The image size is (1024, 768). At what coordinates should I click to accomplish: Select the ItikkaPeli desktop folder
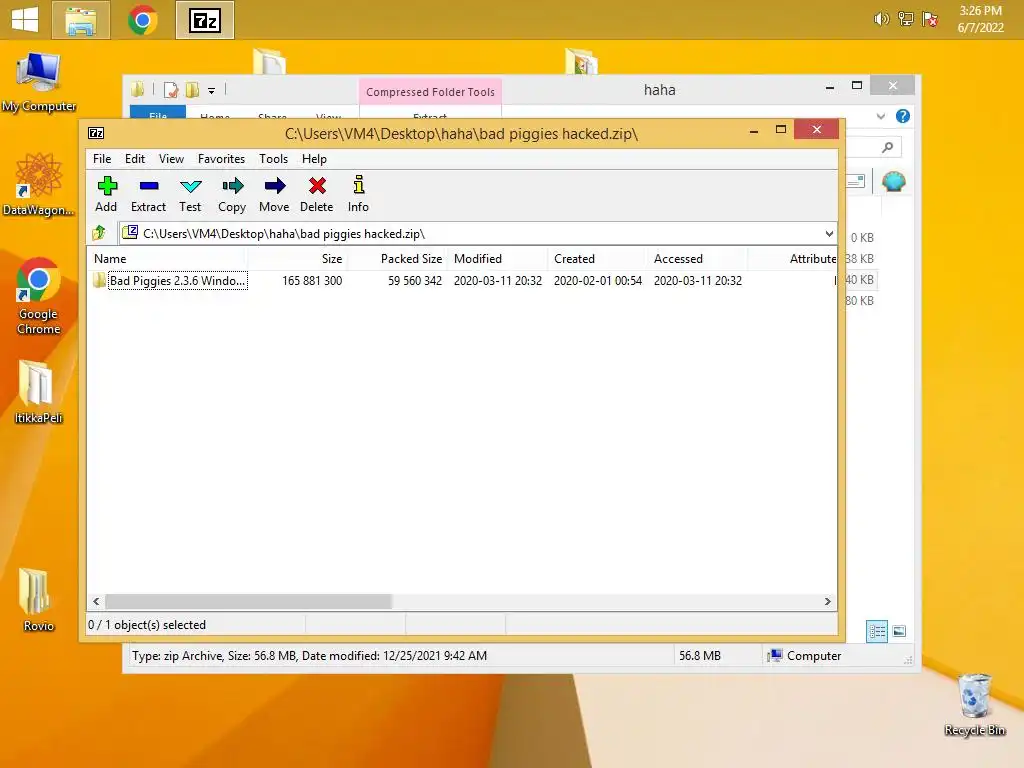coord(39,392)
